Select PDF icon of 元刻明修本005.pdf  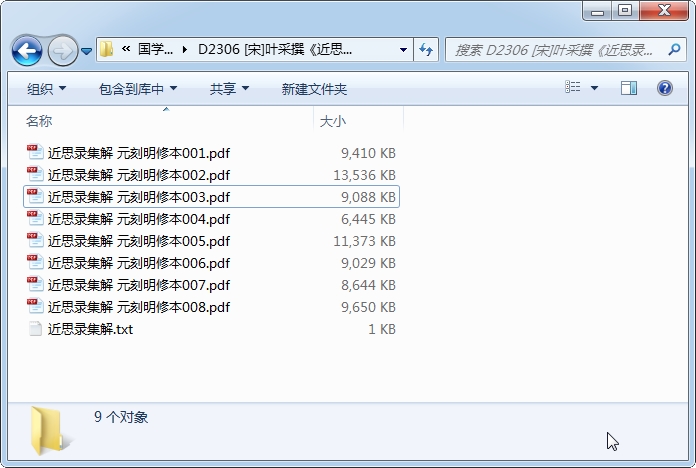click(x=35, y=241)
